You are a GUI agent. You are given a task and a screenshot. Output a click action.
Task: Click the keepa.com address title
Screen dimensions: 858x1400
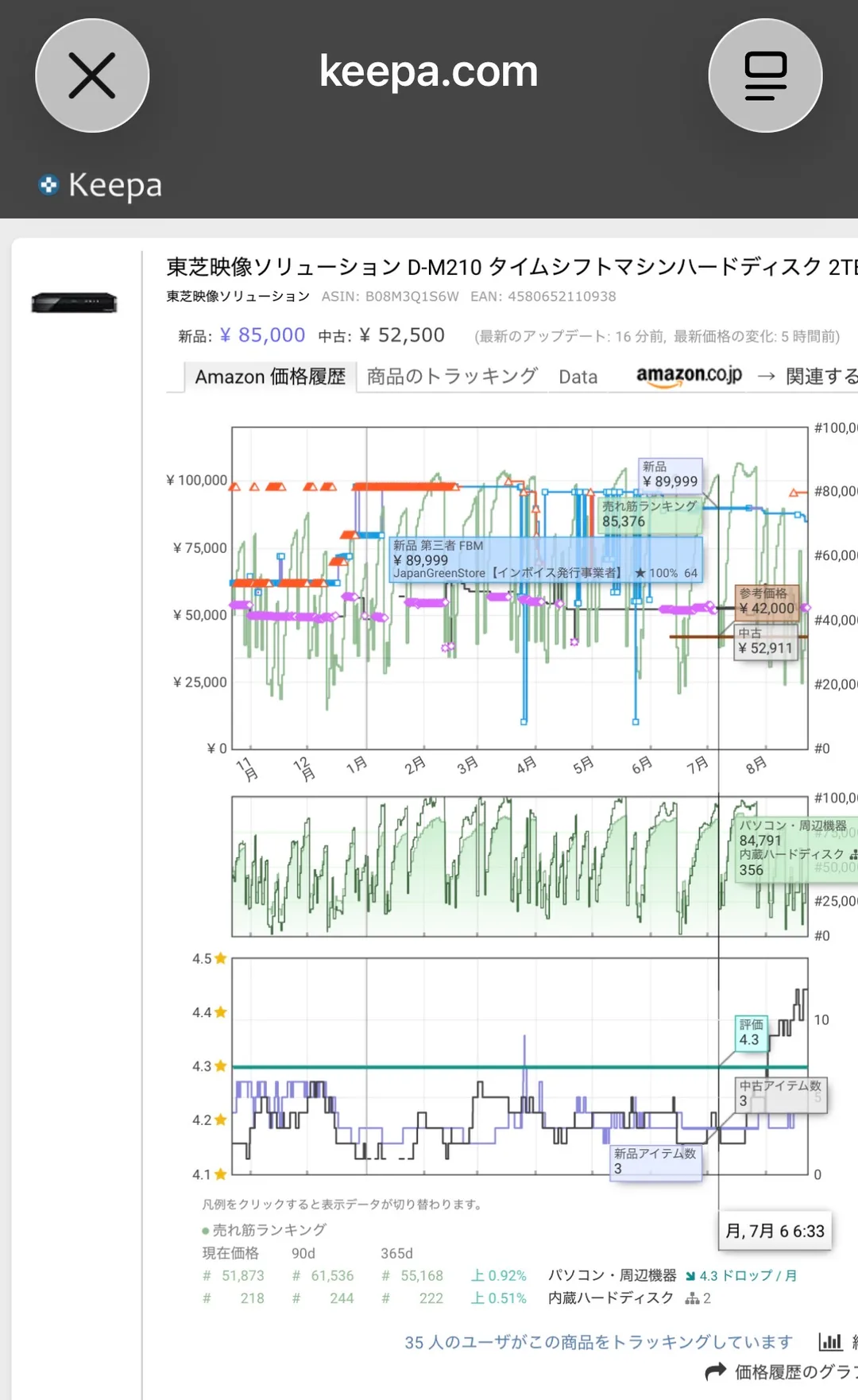429,72
